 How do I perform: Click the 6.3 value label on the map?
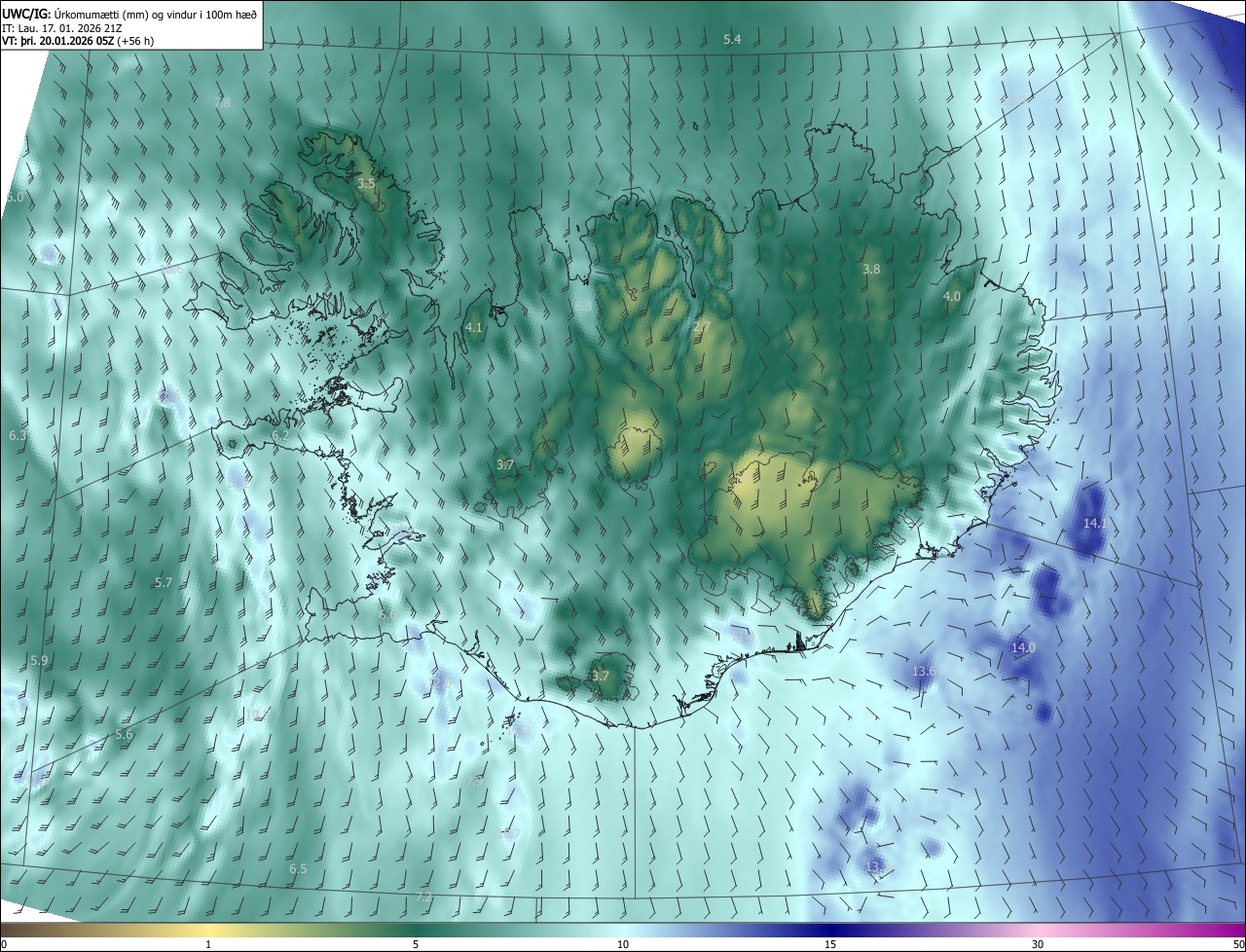18,435
